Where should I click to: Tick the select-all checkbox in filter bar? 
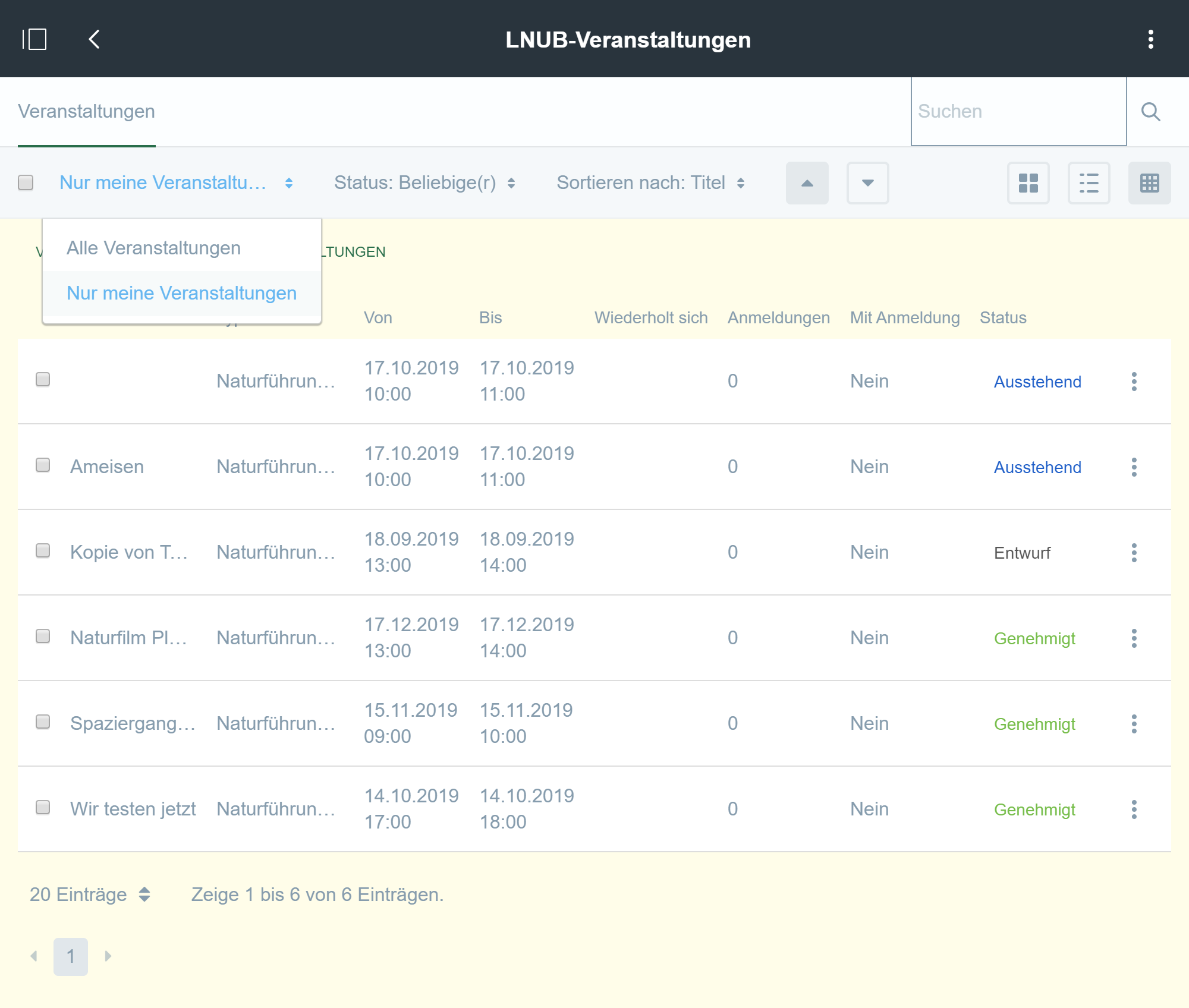point(26,182)
